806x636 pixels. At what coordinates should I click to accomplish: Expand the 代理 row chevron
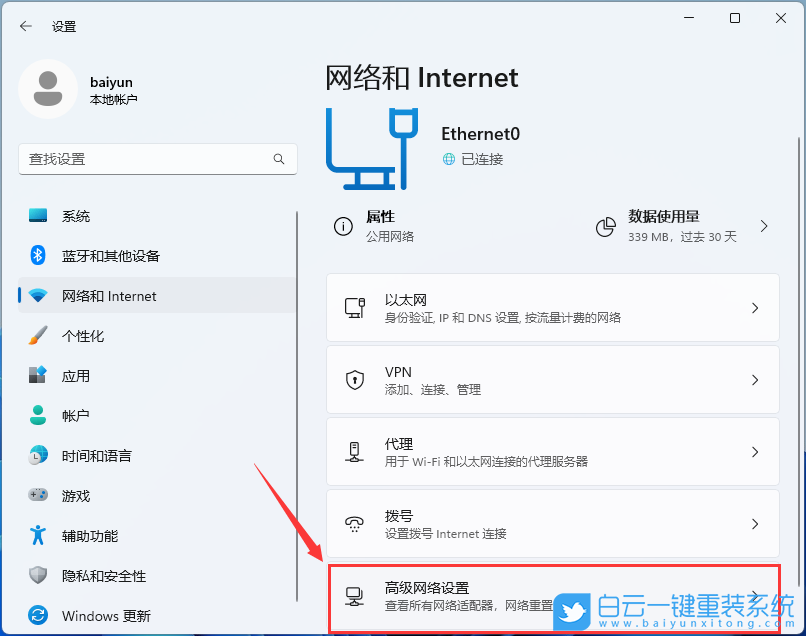tap(755, 451)
